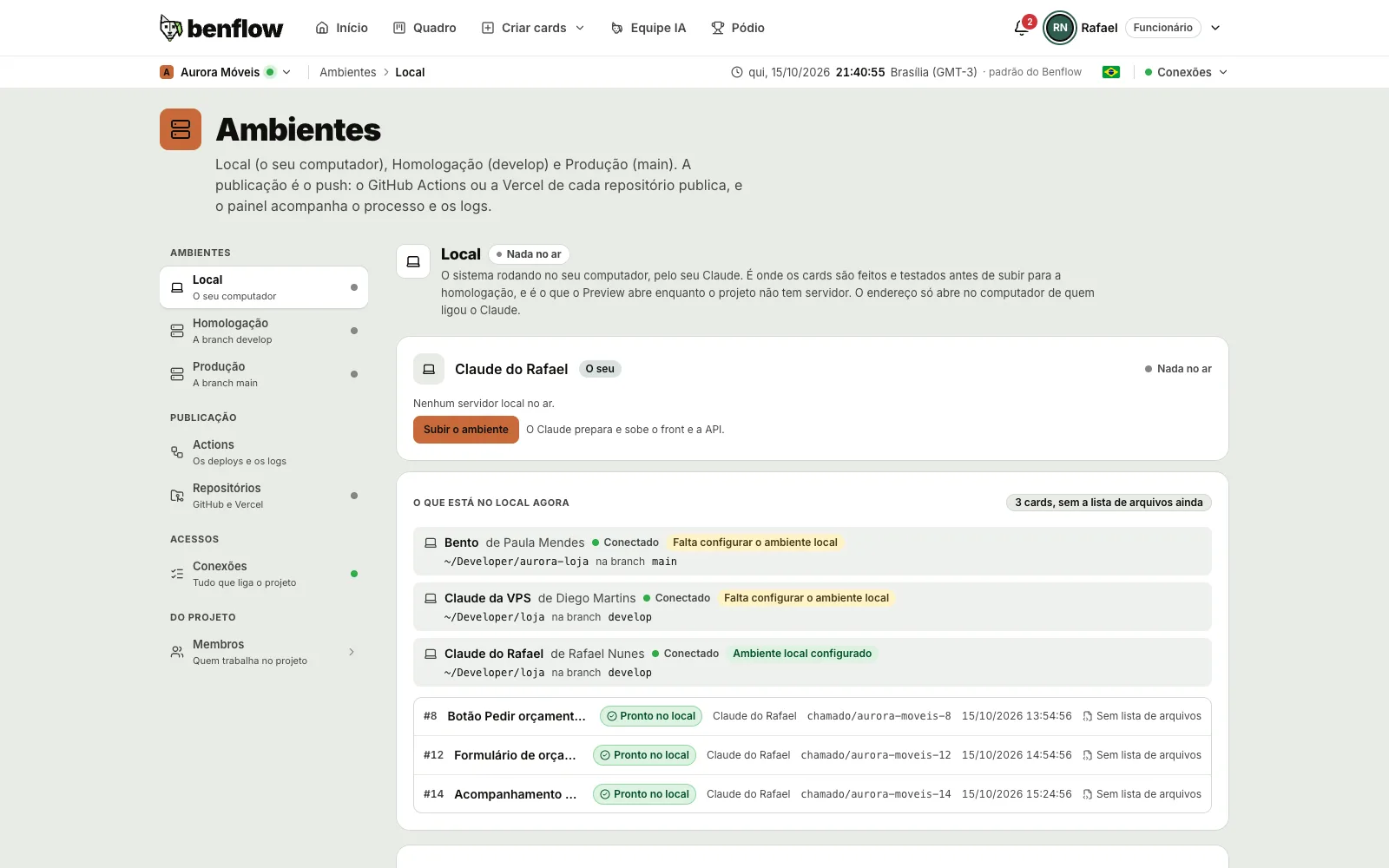
Task: Click the Funcionário role badge
Action: [1163, 28]
